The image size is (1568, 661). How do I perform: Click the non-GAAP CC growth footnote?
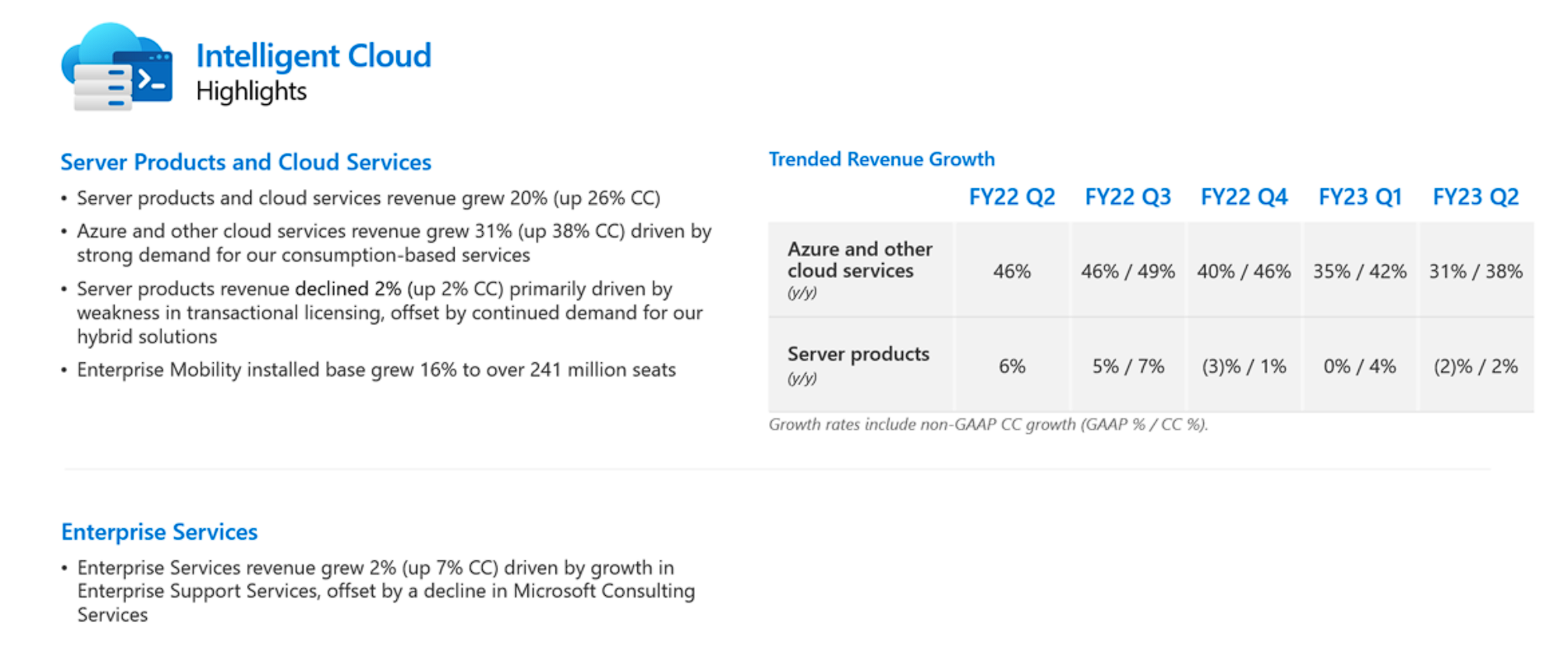pyautogui.click(x=988, y=425)
